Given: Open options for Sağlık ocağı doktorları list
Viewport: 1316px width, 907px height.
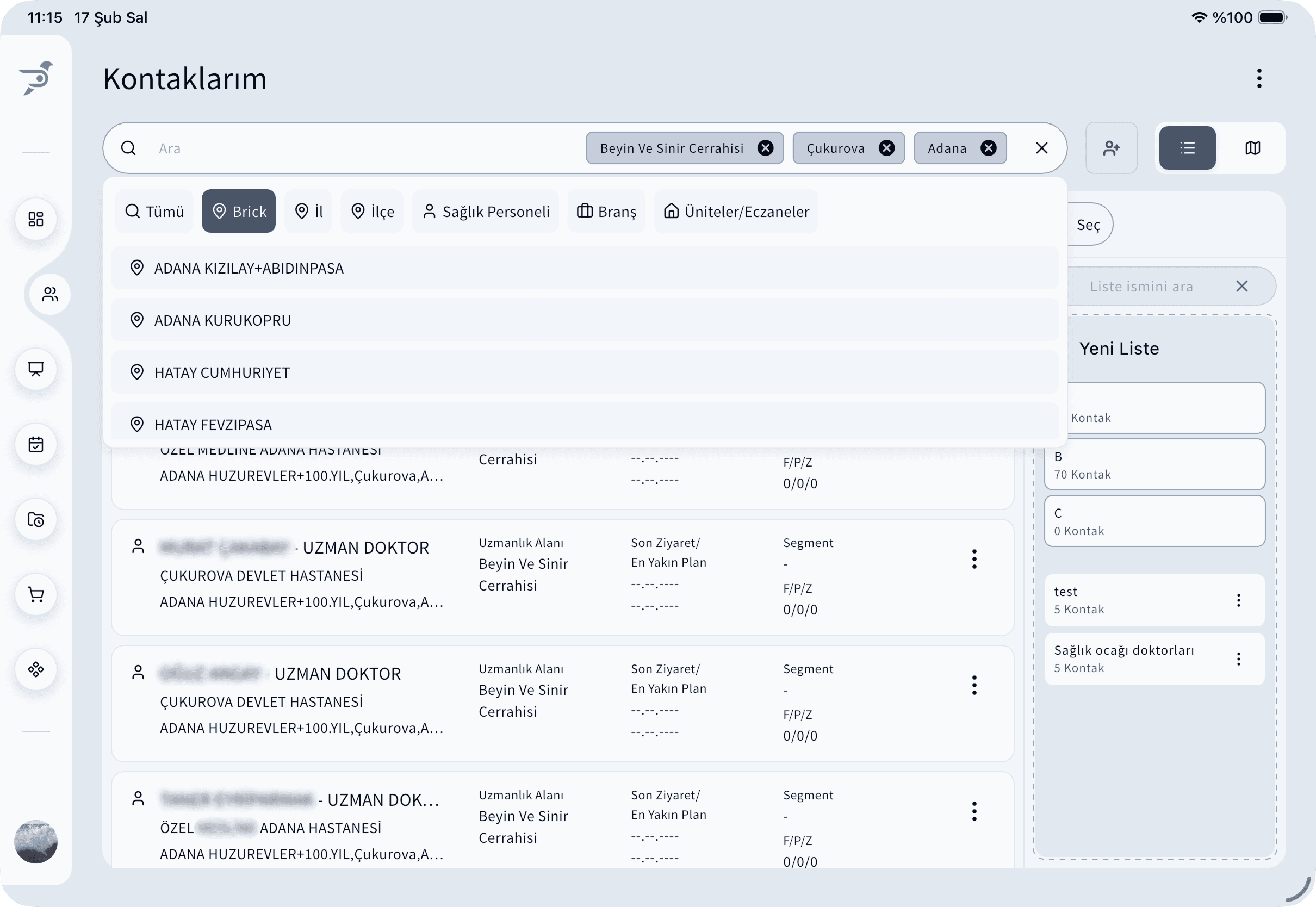Looking at the screenshot, I should click(1239, 659).
